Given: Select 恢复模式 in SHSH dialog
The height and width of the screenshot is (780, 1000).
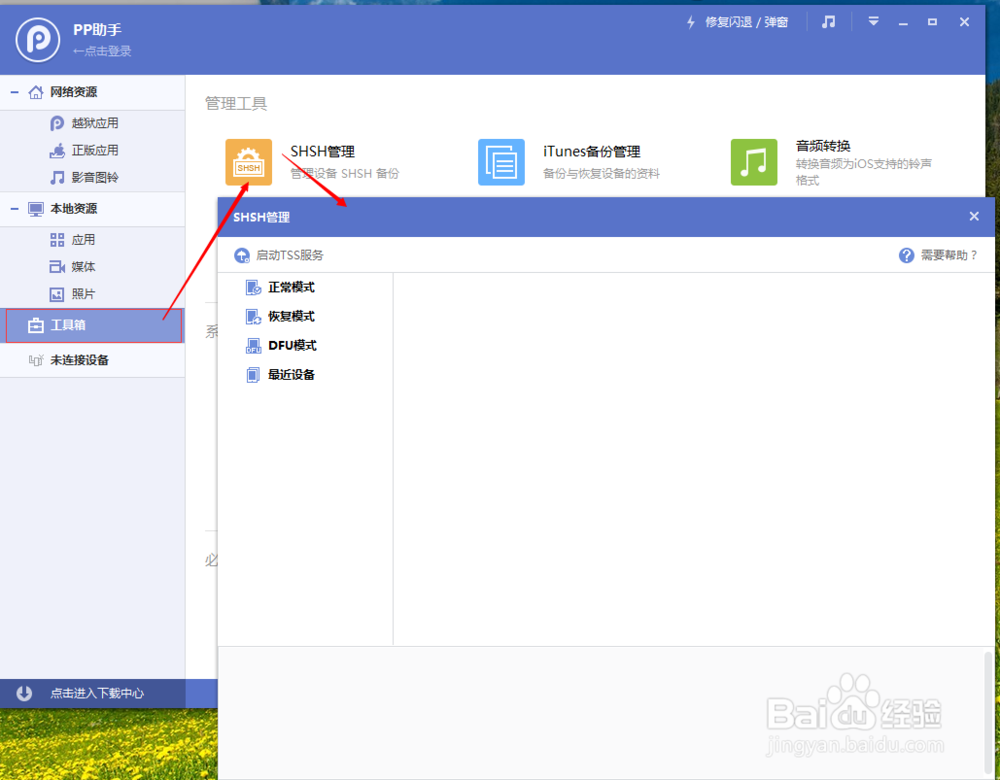Looking at the screenshot, I should (x=291, y=316).
